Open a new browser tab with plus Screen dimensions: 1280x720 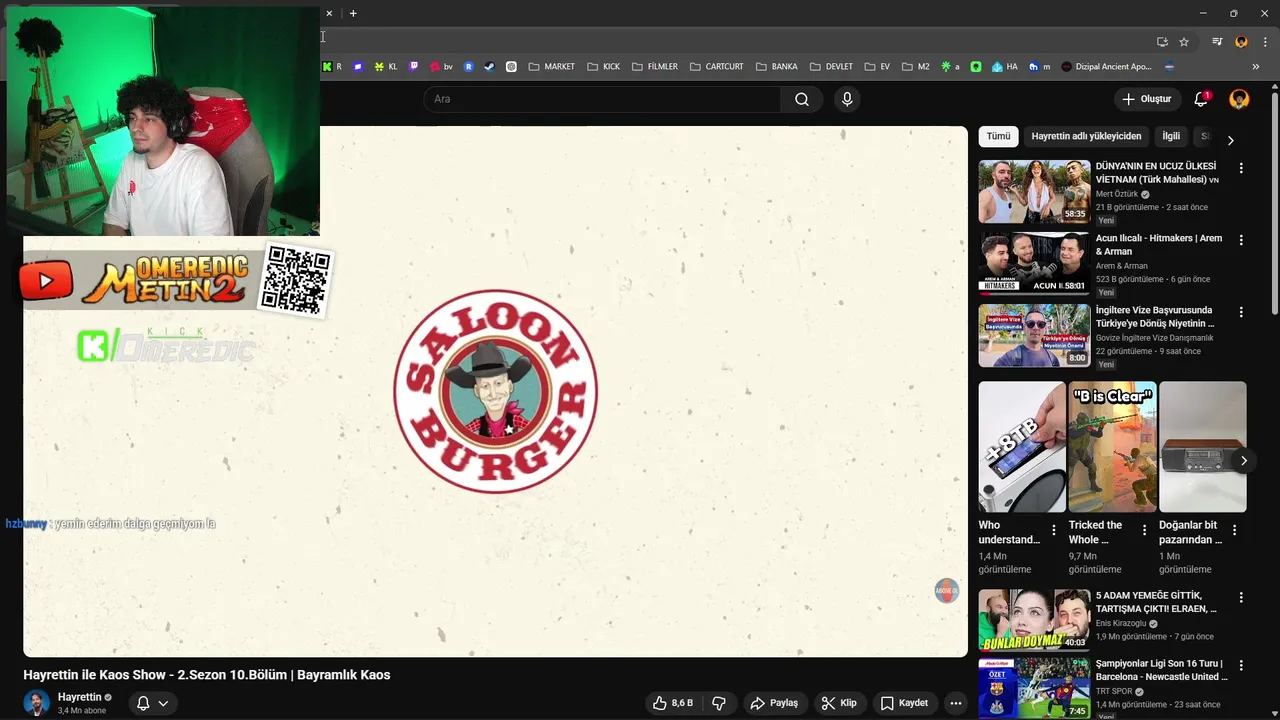tap(353, 13)
